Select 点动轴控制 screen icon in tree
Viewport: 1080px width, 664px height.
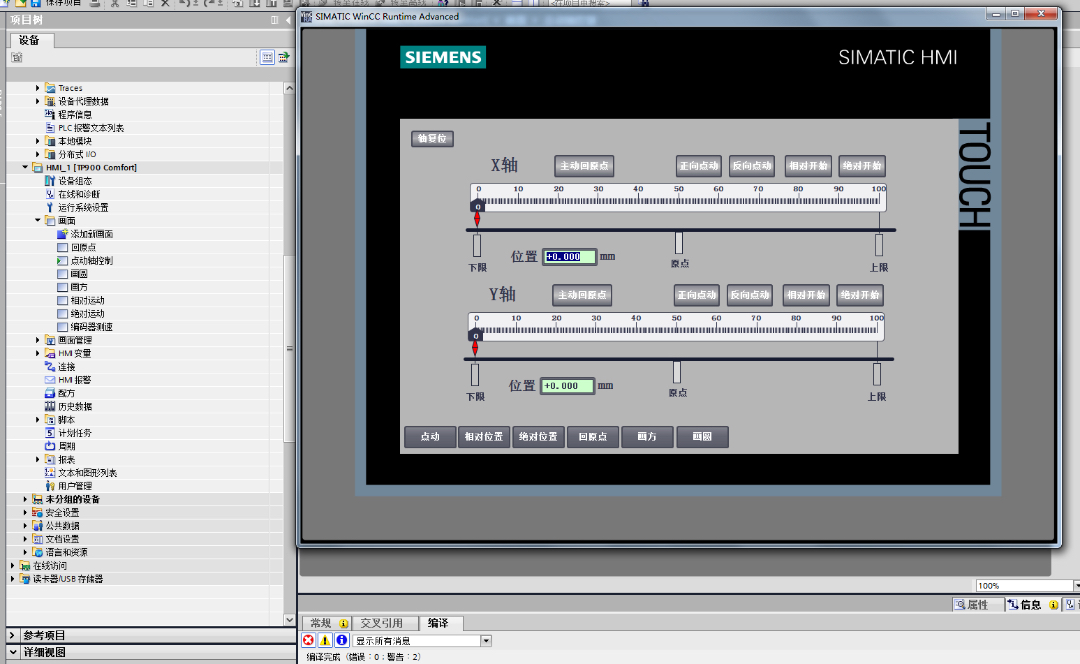pos(62,260)
